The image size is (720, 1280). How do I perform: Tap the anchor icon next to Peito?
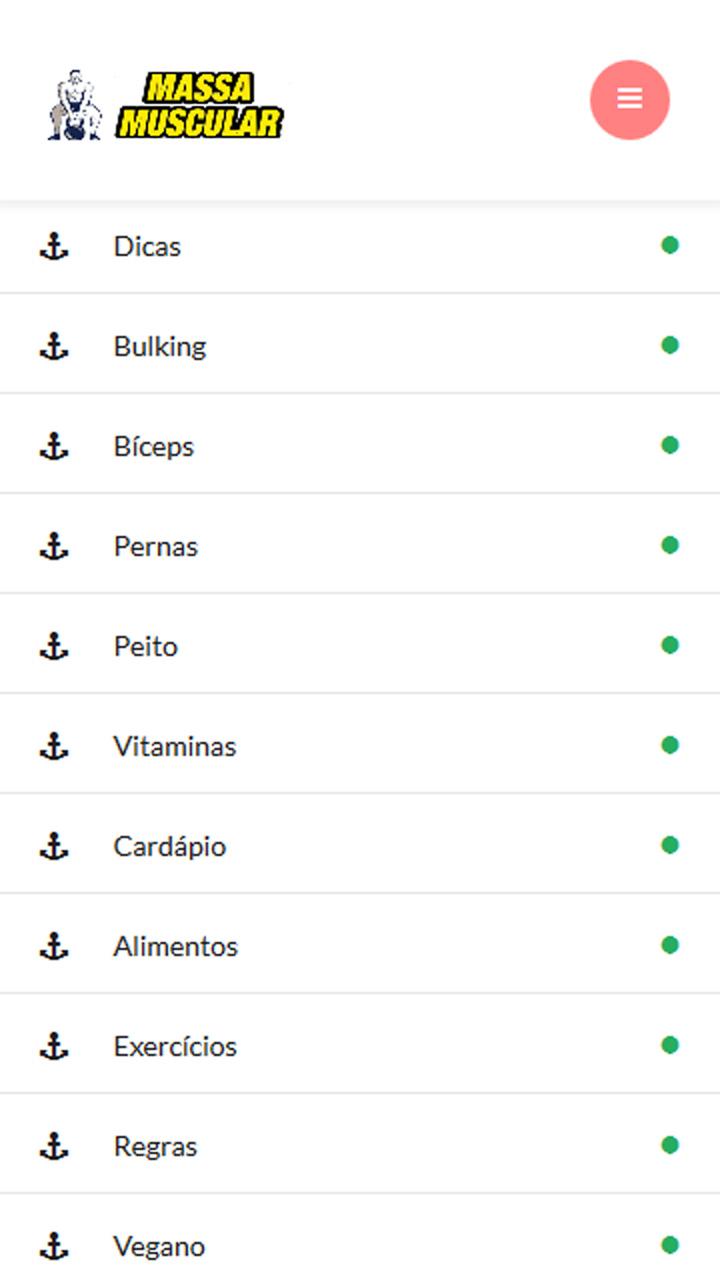54,647
